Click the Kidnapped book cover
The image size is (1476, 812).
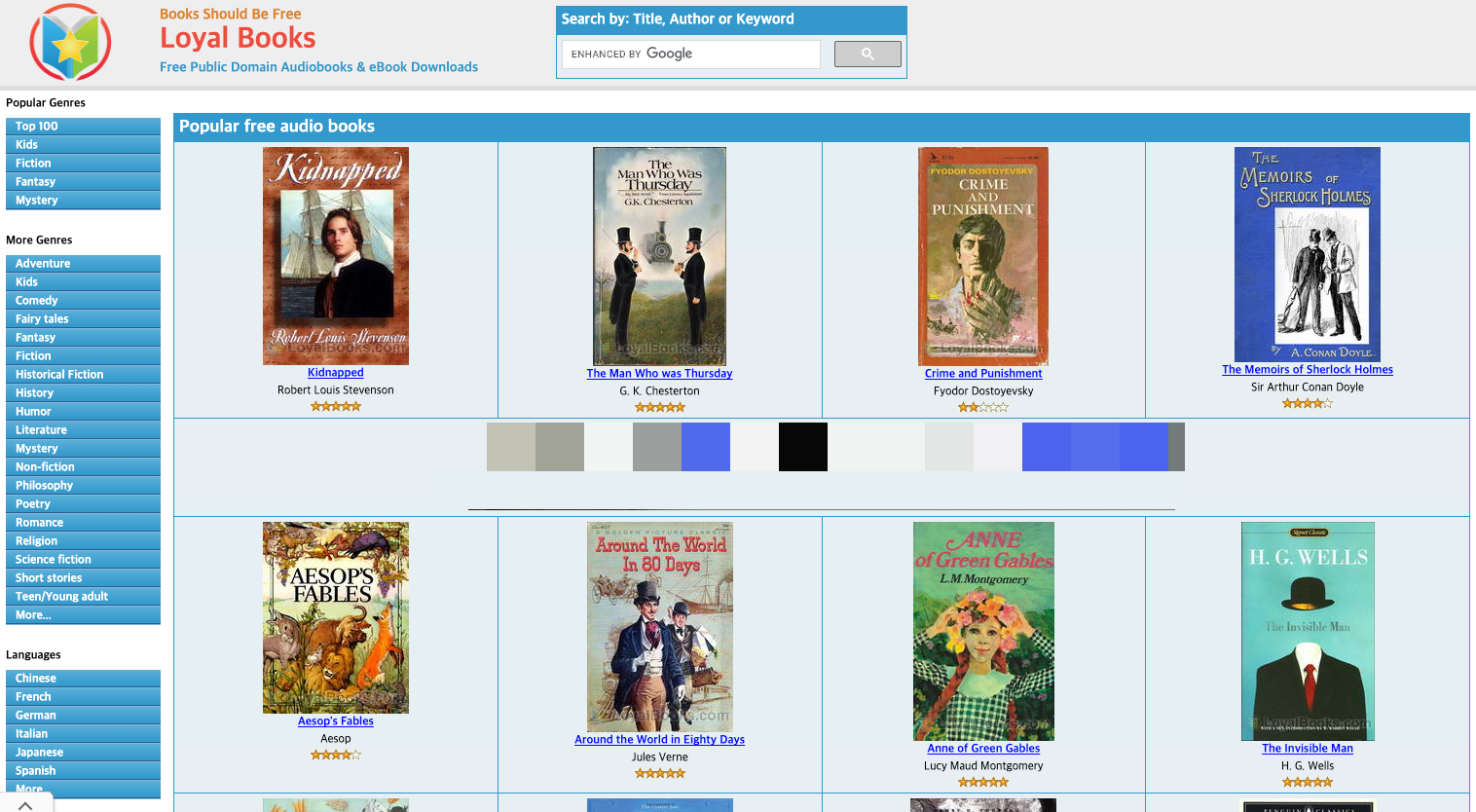click(x=336, y=256)
